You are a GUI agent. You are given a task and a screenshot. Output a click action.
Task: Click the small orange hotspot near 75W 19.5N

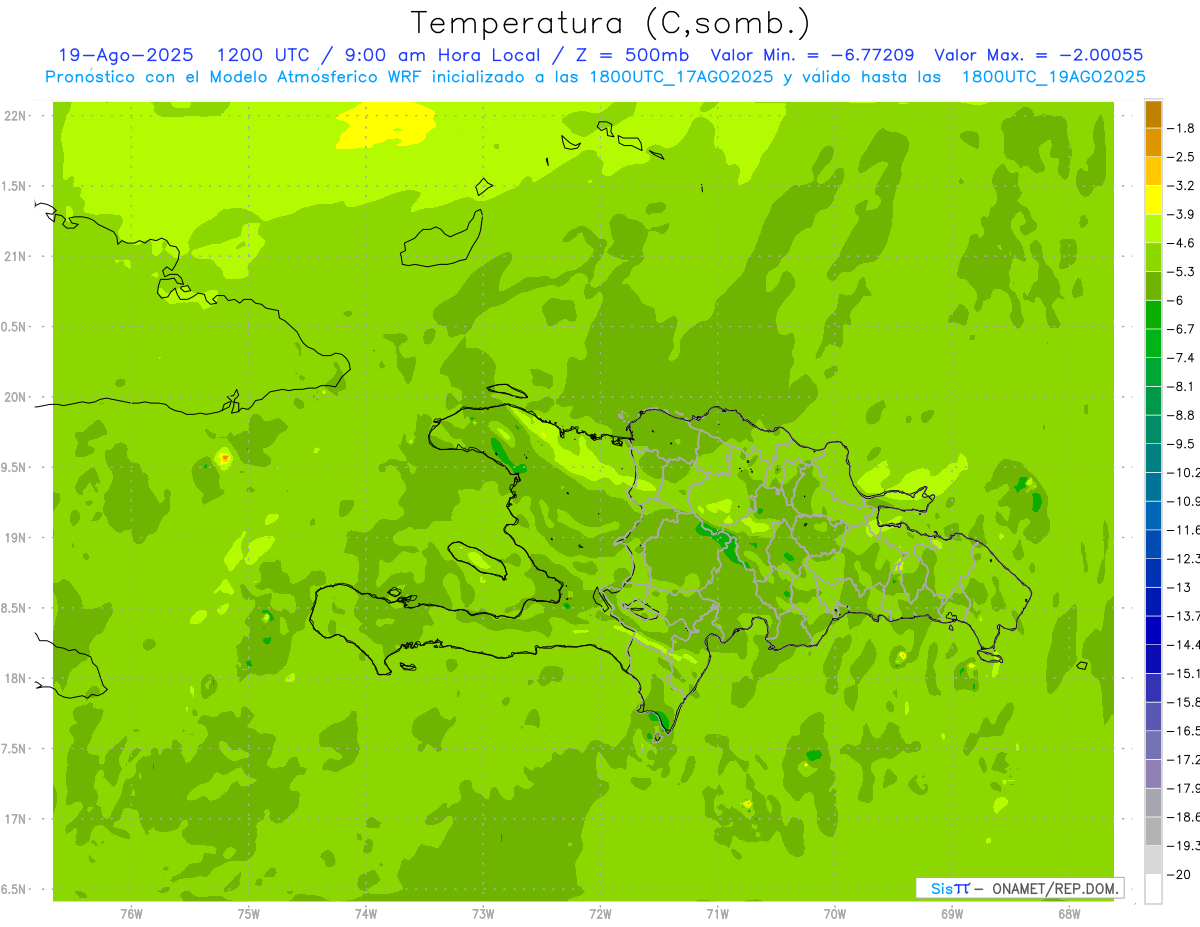225,458
